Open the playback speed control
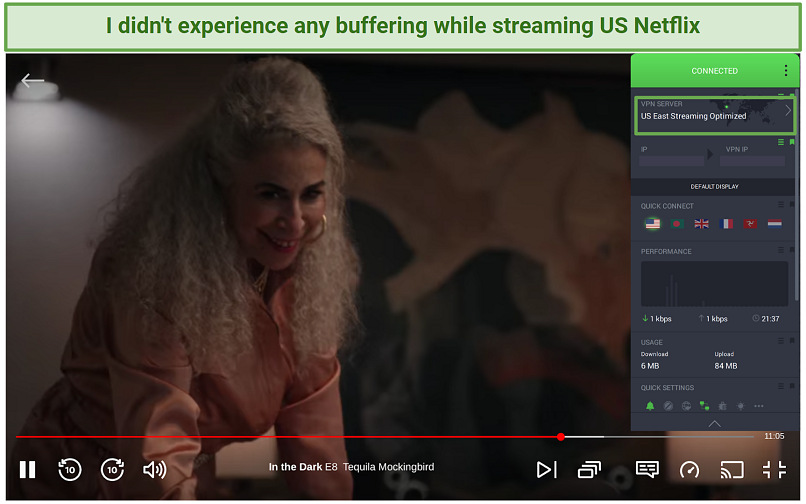This screenshot has height=504, width=806. pyautogui.click(x=689, y=469)
